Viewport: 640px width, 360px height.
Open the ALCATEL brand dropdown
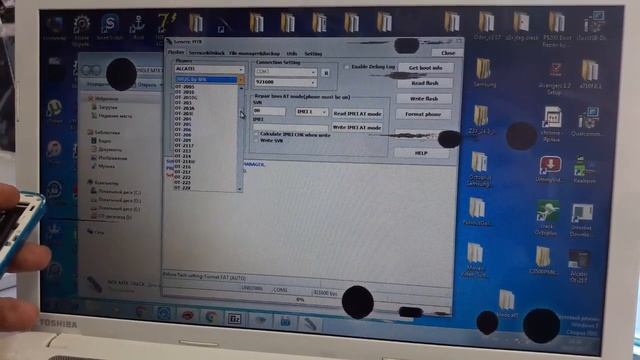209,69
